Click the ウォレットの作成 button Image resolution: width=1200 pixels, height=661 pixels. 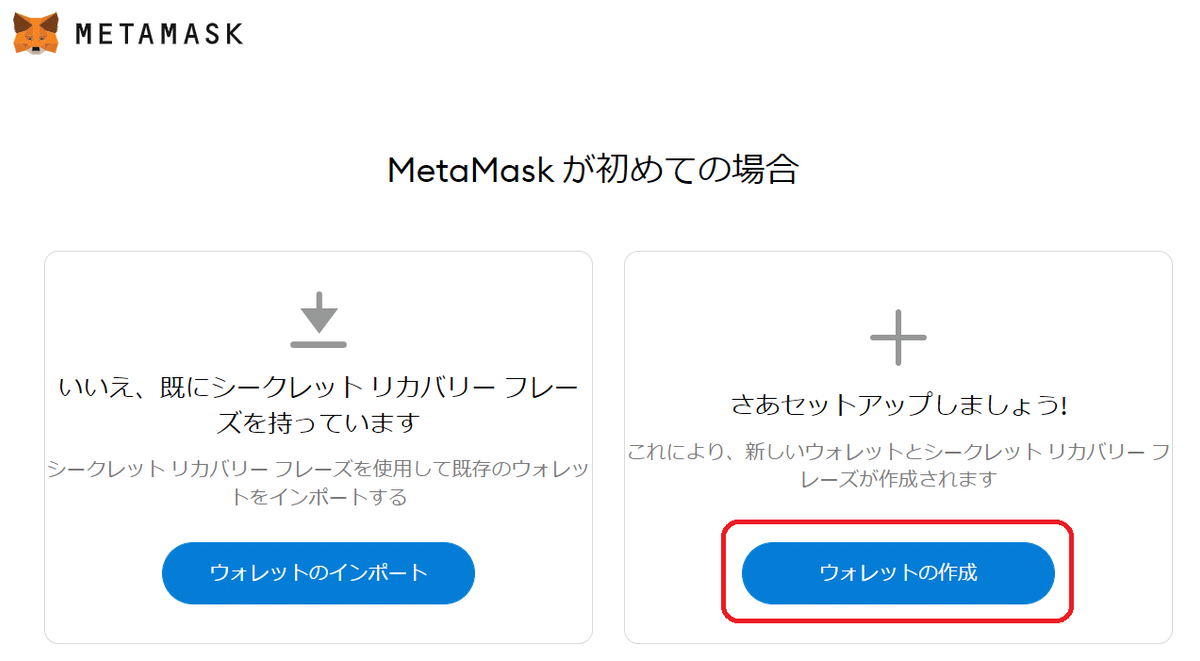click(x=898, y=573)
